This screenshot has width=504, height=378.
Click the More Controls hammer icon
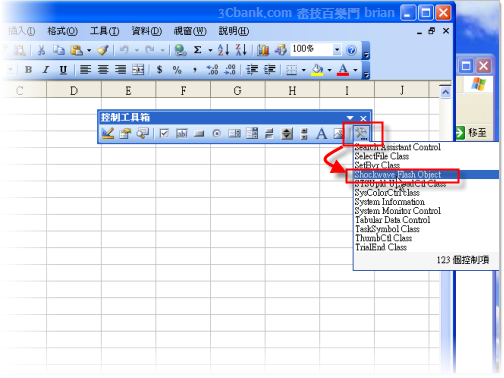tap(361, 134)
